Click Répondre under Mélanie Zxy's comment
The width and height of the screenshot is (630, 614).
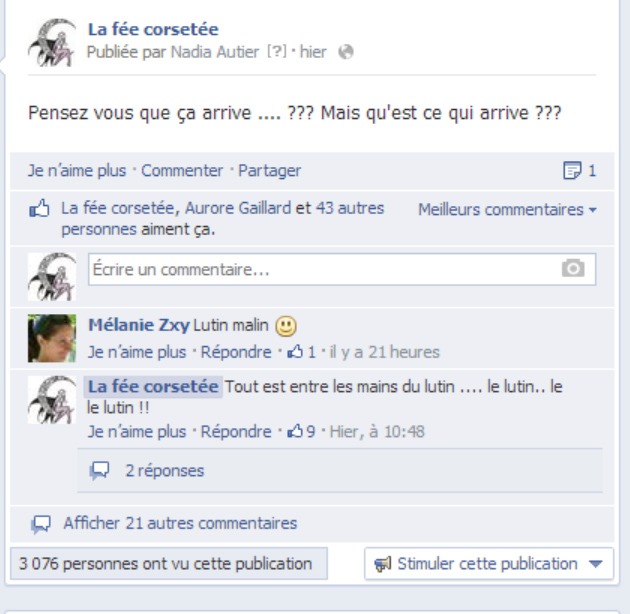(x=236, y=352)
